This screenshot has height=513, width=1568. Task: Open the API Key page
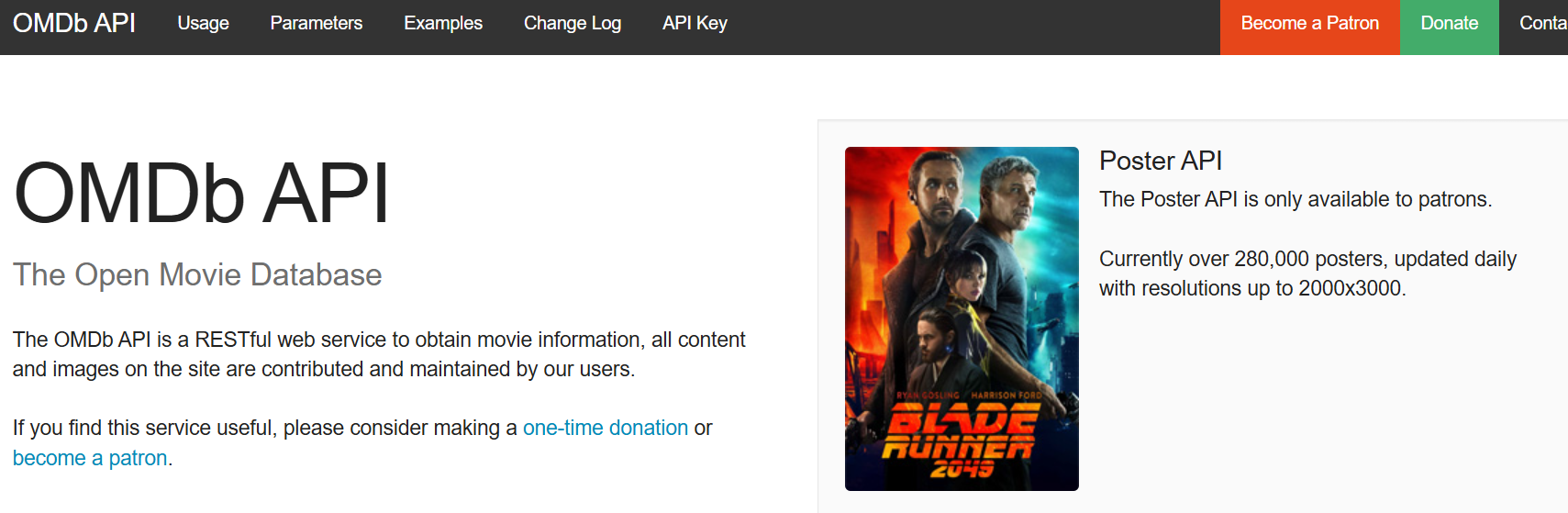pos(695,23)
